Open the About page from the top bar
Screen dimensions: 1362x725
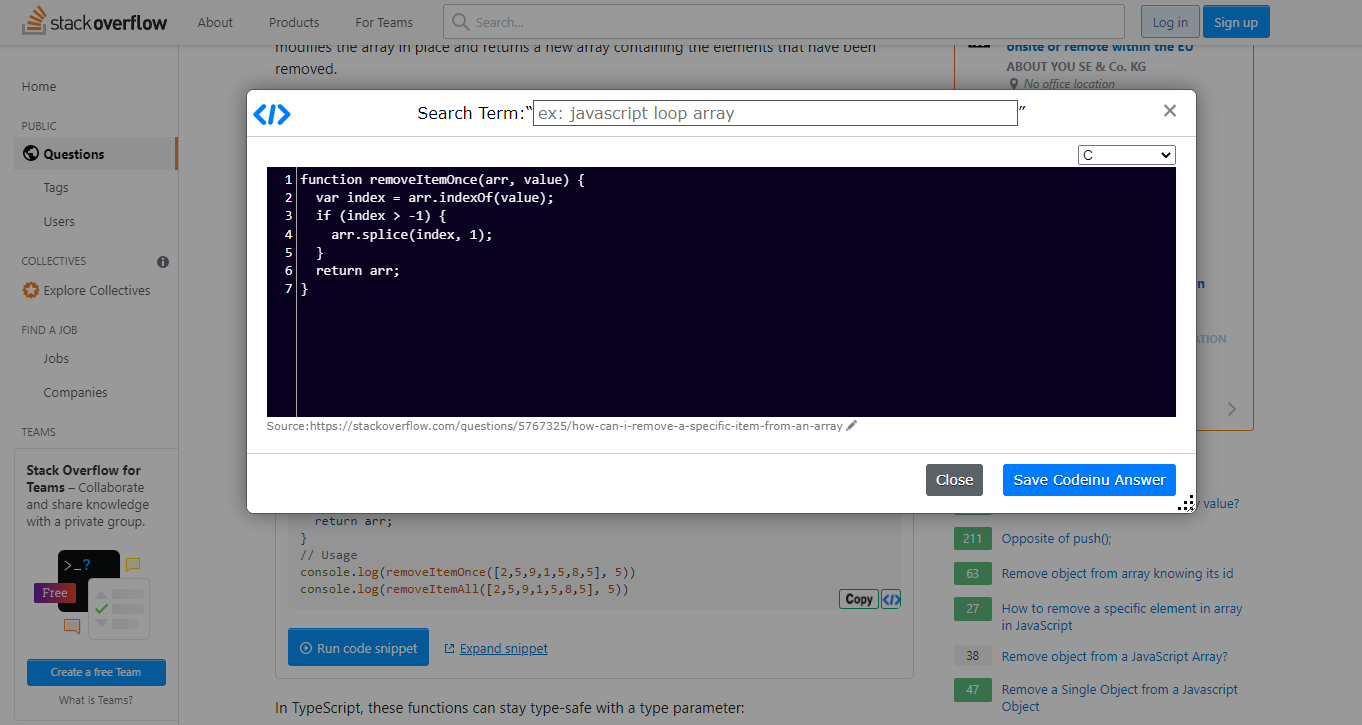(x=215, y=22)
